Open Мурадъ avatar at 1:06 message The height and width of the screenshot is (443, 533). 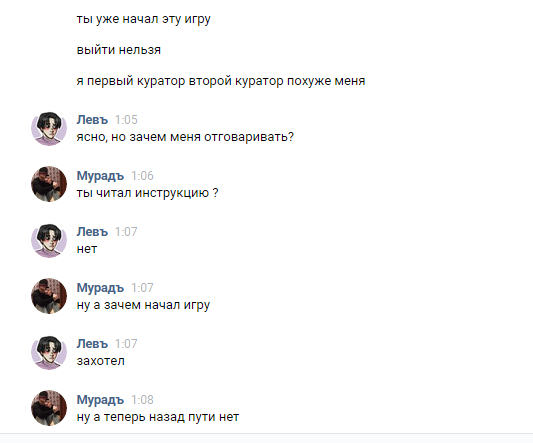[x=49, y=184]
